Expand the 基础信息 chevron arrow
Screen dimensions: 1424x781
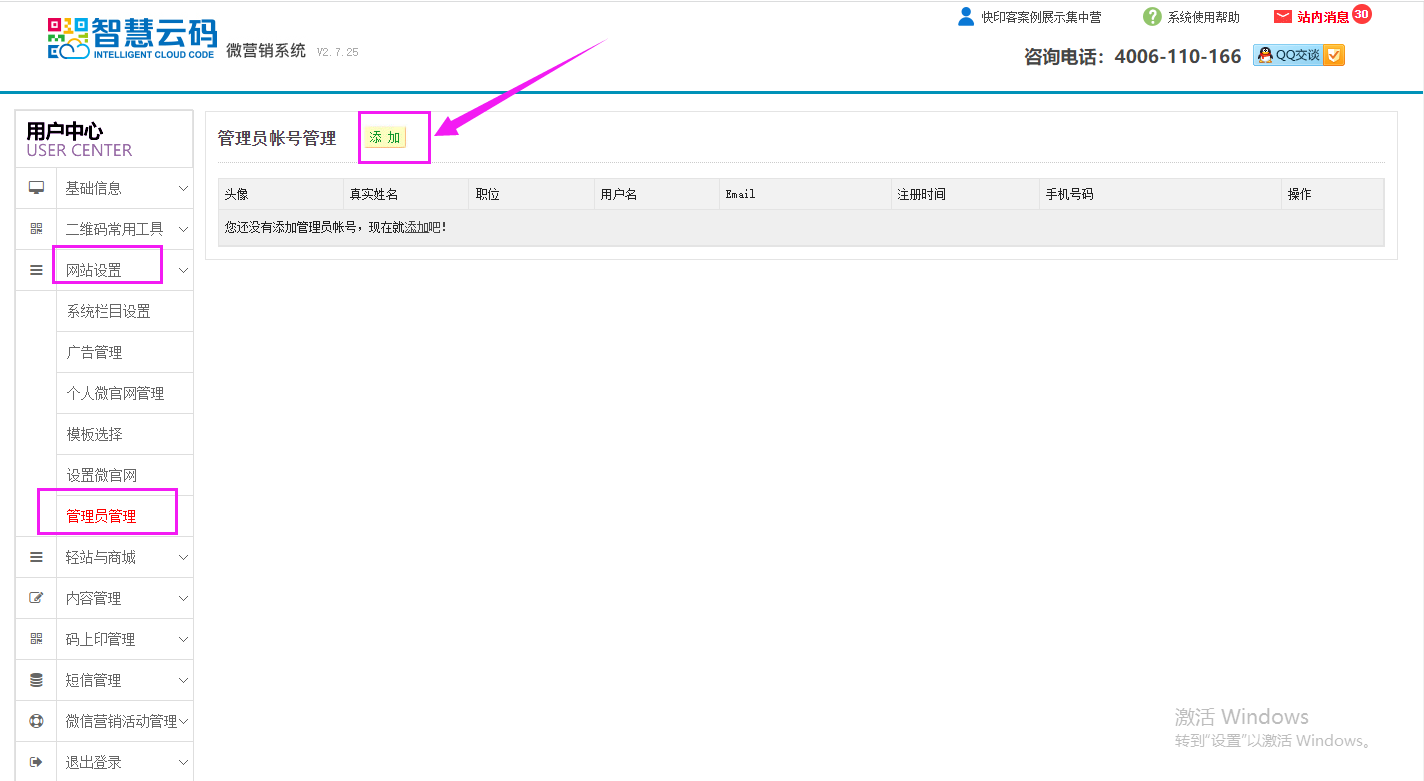click(183, 188)
